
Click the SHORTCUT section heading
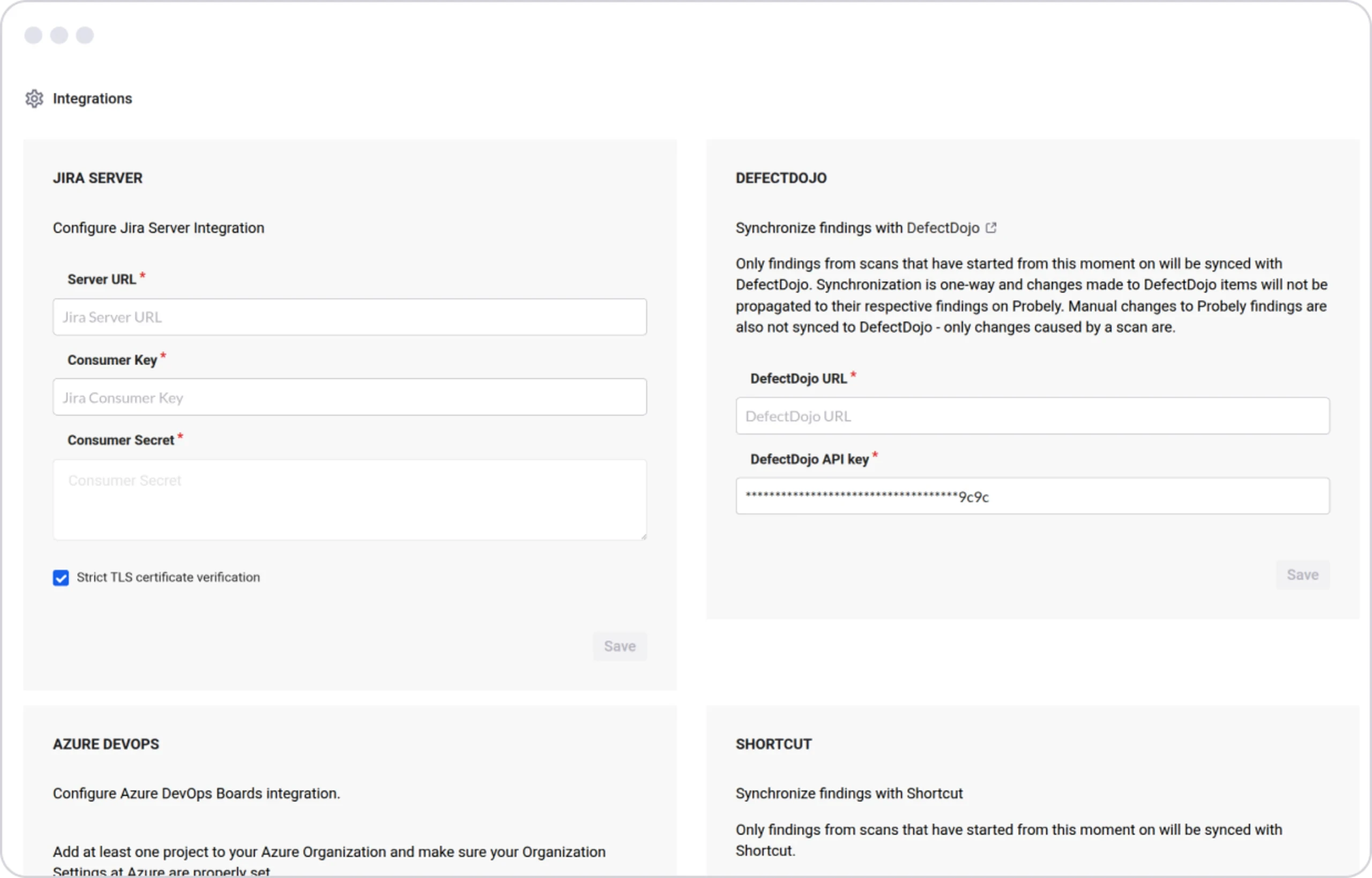773,743
